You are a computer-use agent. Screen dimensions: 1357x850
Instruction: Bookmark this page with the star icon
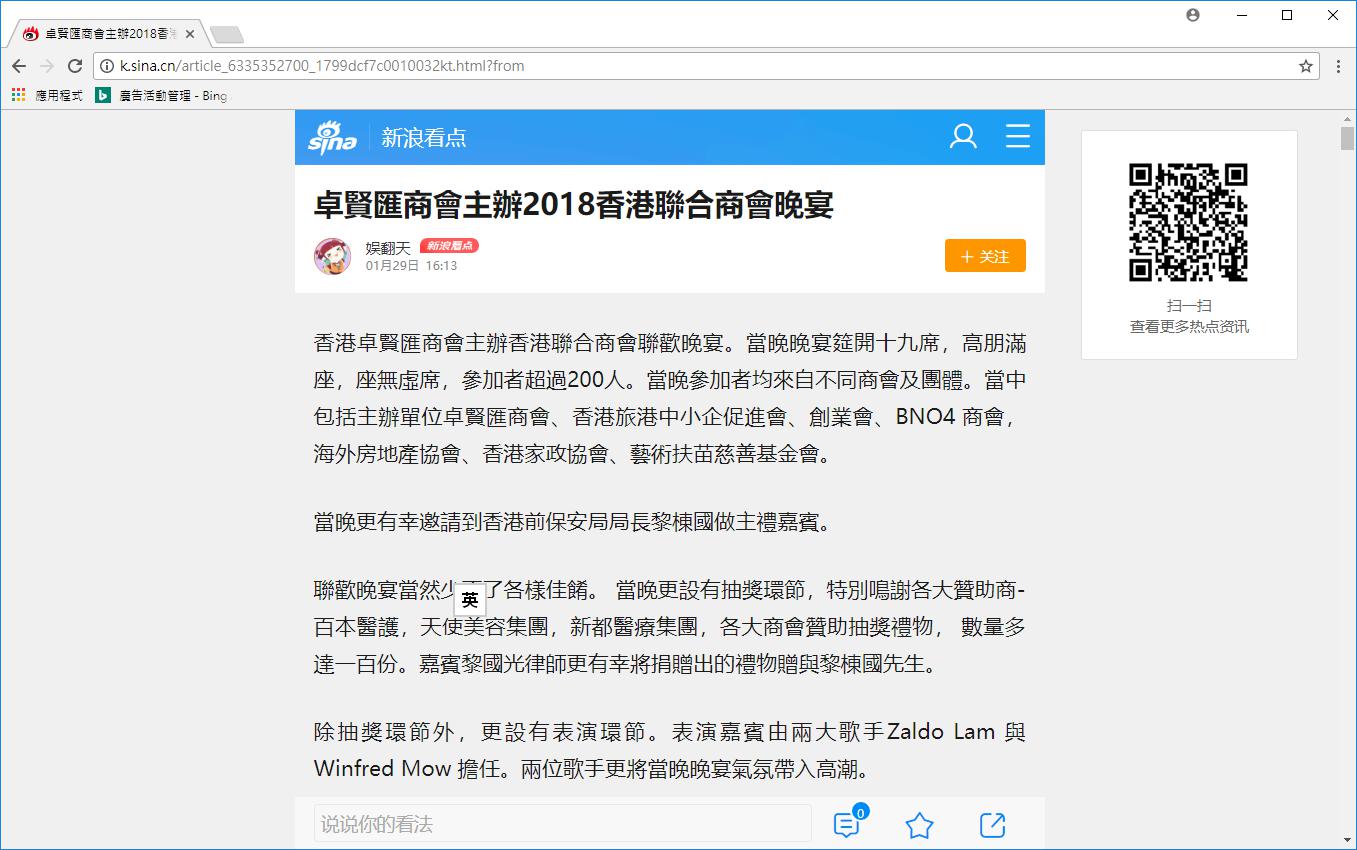pyautogui.click(x=1305, y=66)
